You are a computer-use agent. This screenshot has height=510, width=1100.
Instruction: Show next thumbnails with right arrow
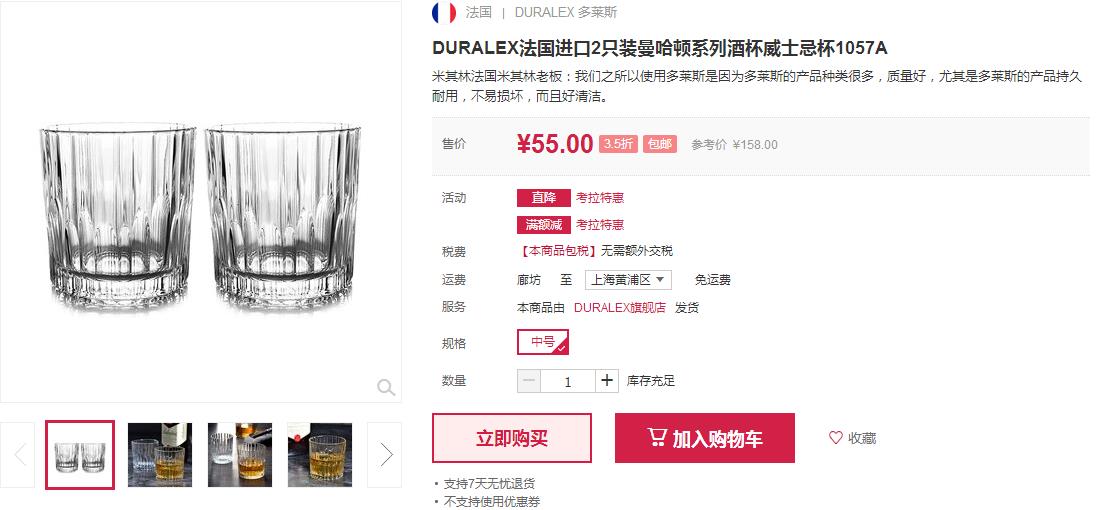(385, 455)
